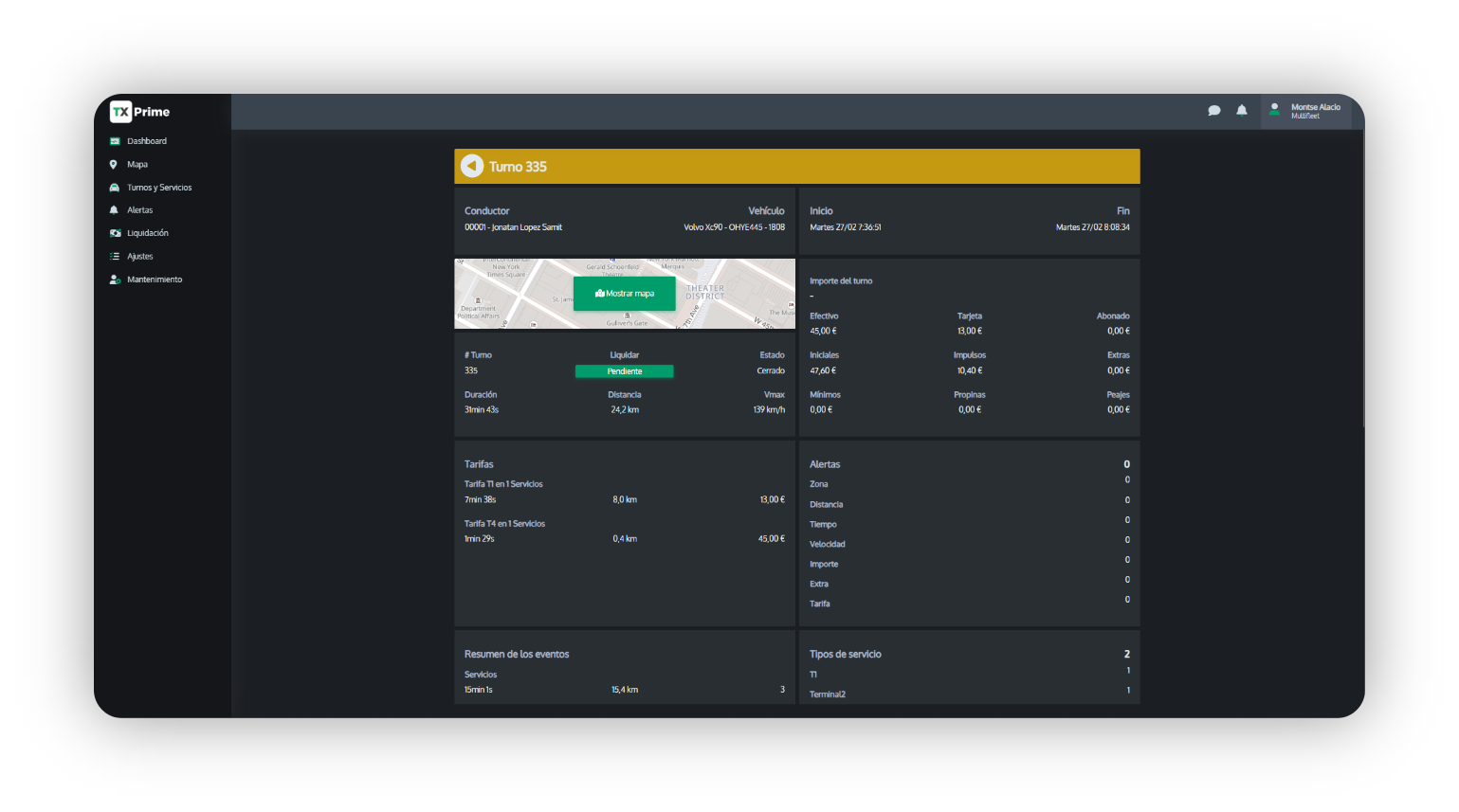Open the chat messages icon in the top bar
The height and width of the screenshot is (812, 1459).
tap(1213, 111)
